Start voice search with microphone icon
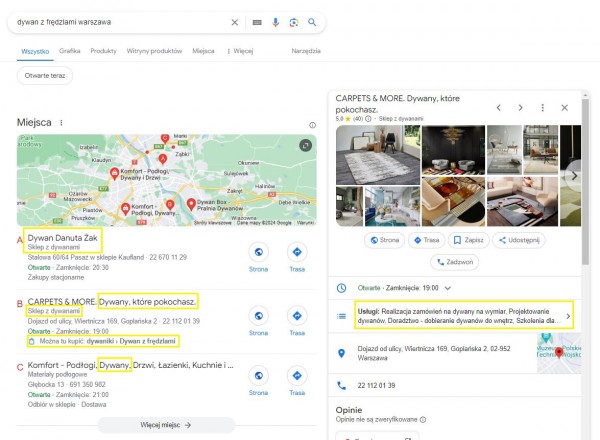This screenshot has height=440, width=600. (x=276, y=23)
